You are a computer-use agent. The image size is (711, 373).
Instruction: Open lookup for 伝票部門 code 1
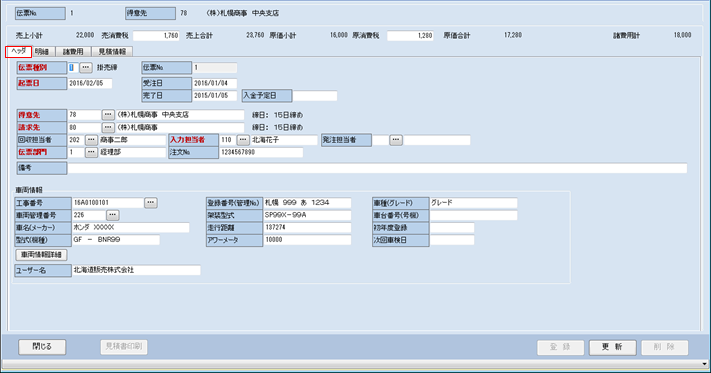91,152
